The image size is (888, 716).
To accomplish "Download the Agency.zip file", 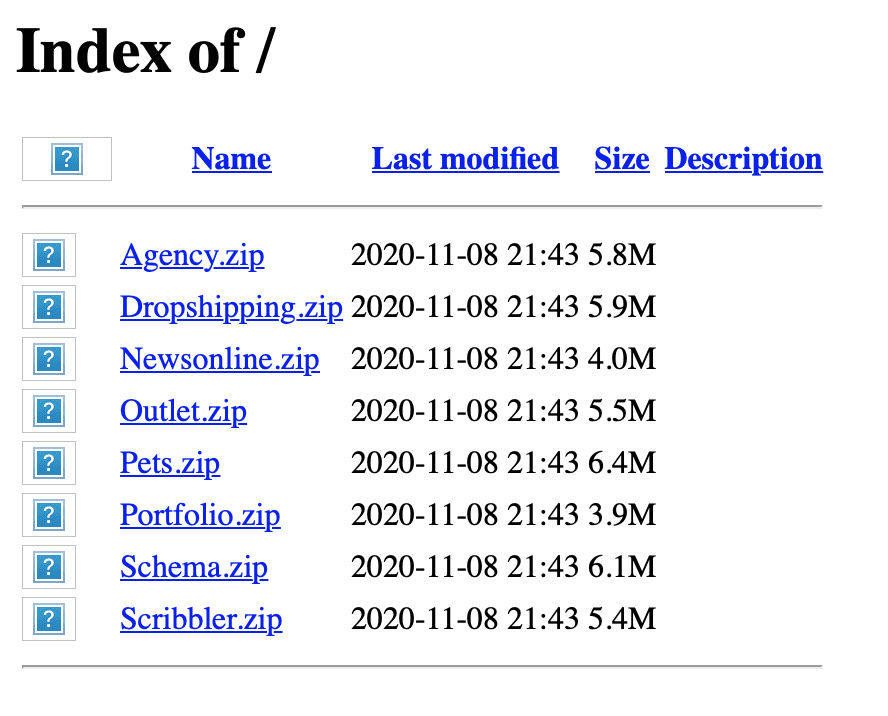I will click(192, 256).
